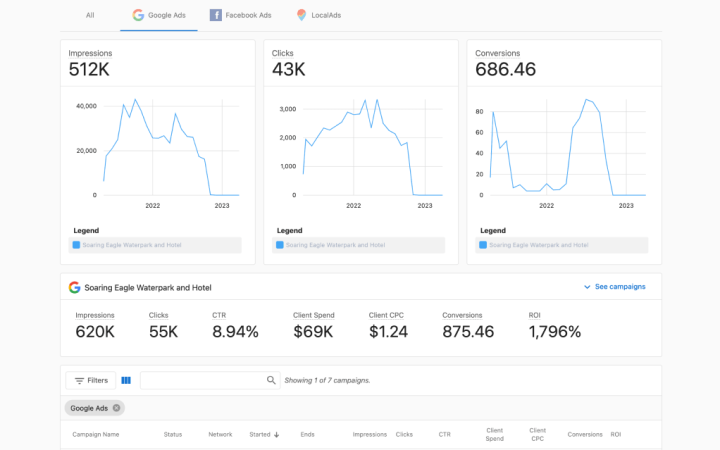
Task: Select the Google Ads tab
Action: coord(159,15)
